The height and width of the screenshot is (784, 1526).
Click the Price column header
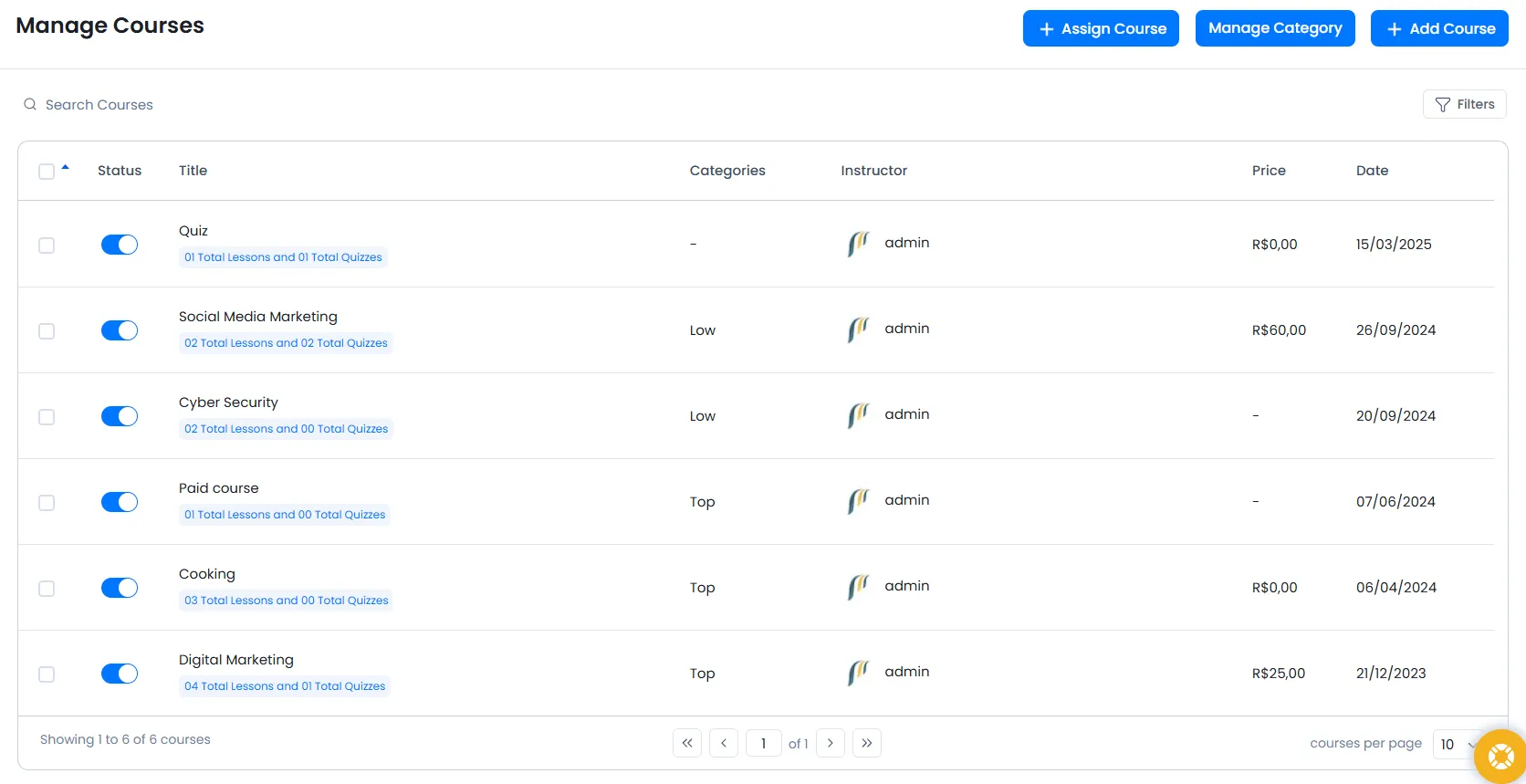pos(1269,171)
